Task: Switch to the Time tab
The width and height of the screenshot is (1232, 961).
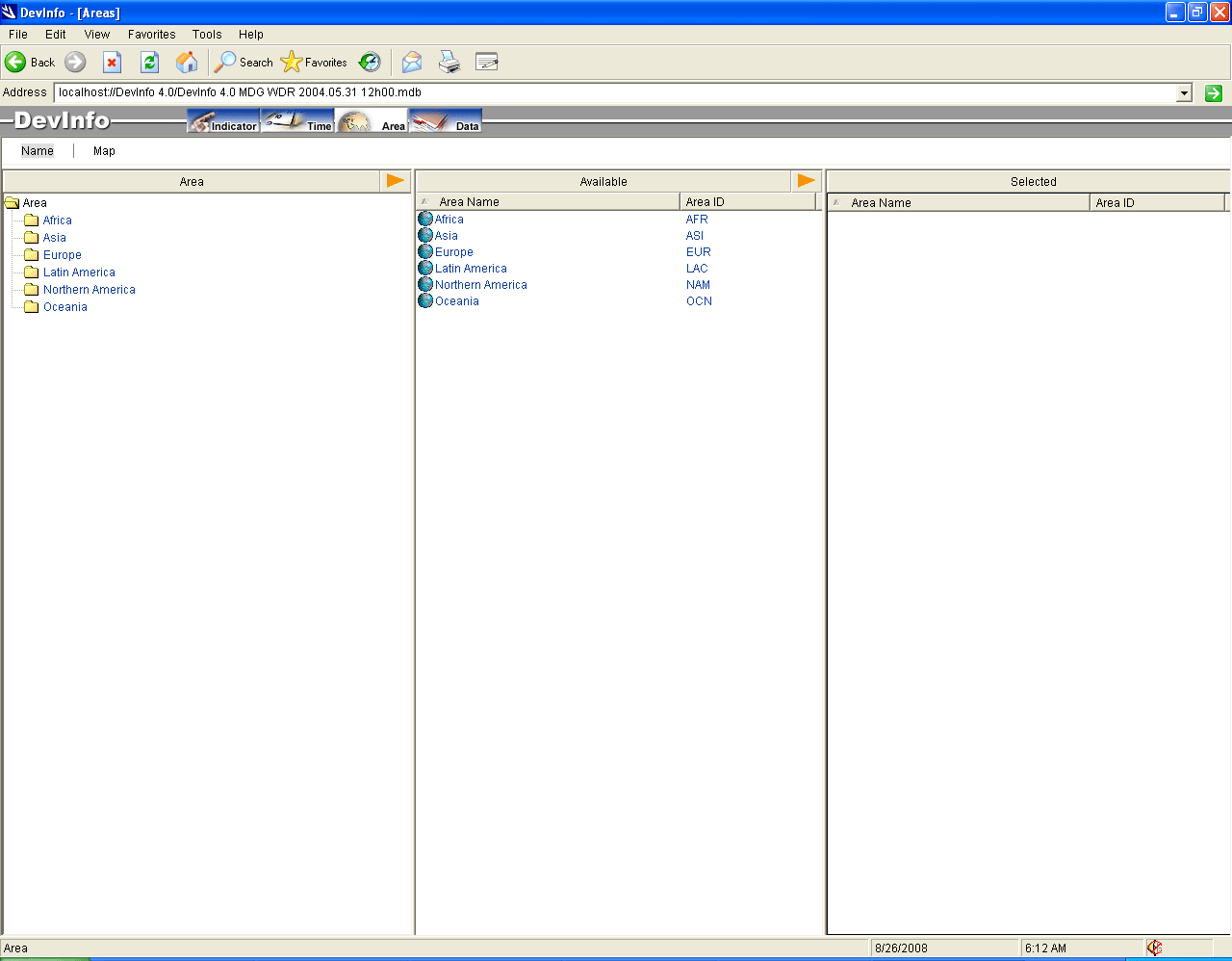Action: point(297,121)
